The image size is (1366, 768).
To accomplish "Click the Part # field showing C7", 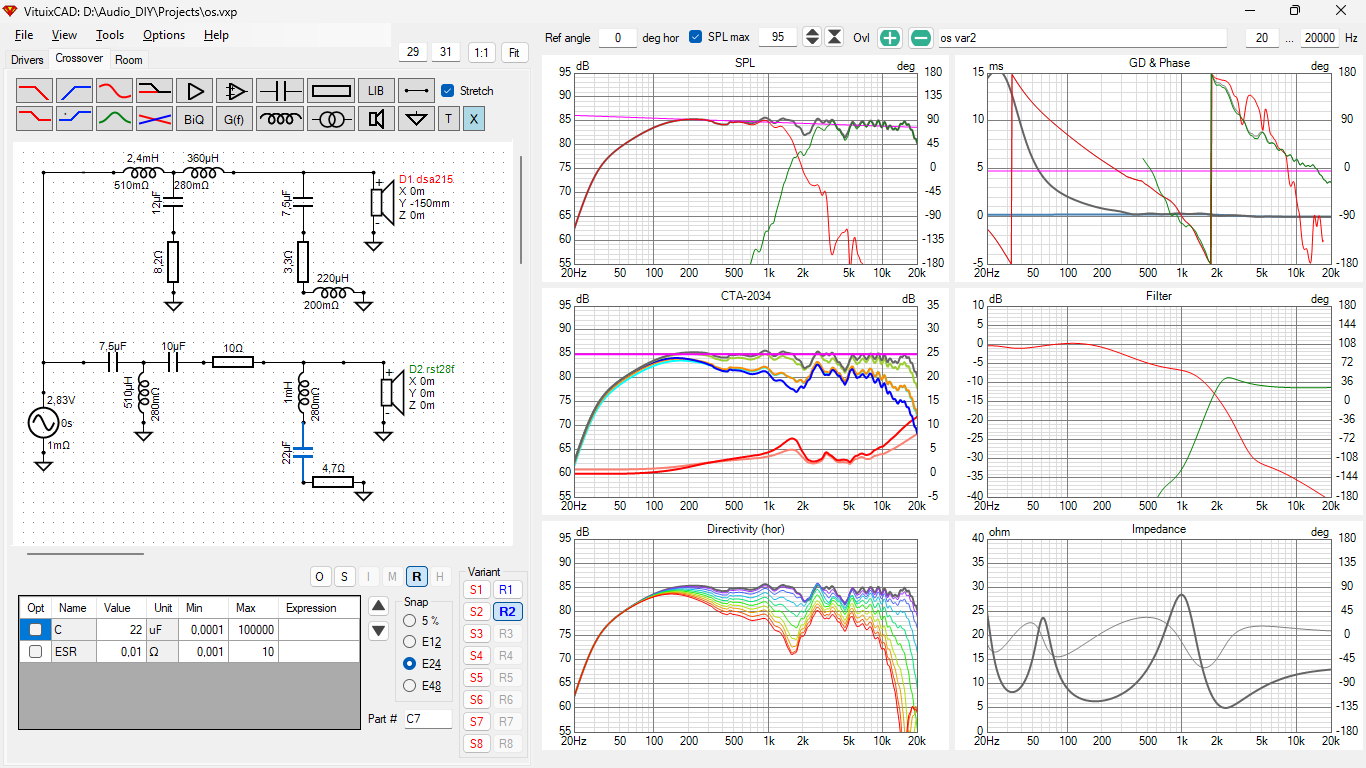I will (x=428, y=719).
